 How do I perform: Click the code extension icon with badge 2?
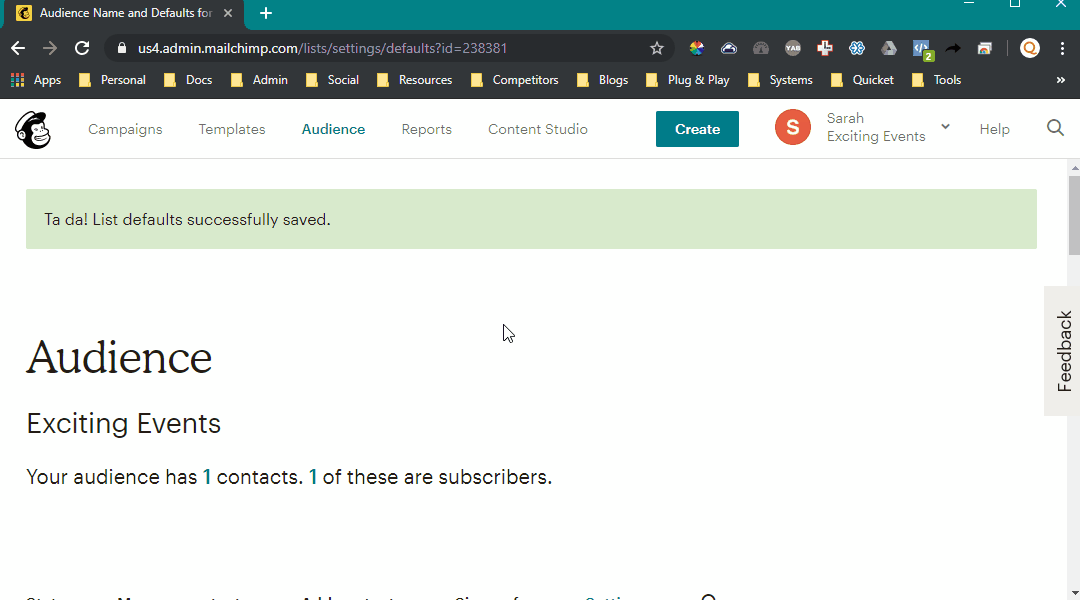922,50
